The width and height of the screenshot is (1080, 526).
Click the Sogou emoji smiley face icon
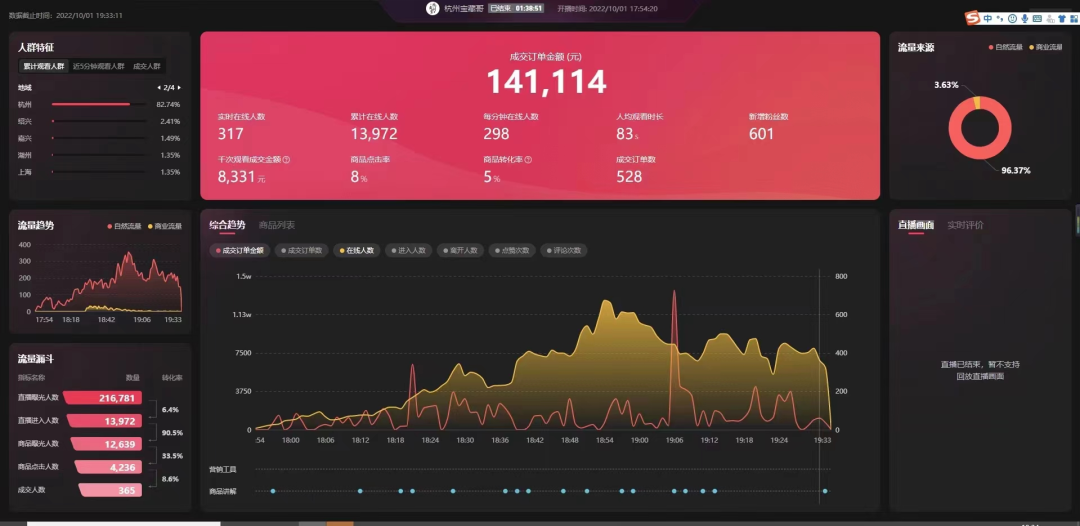click(x=1012, y=19)
